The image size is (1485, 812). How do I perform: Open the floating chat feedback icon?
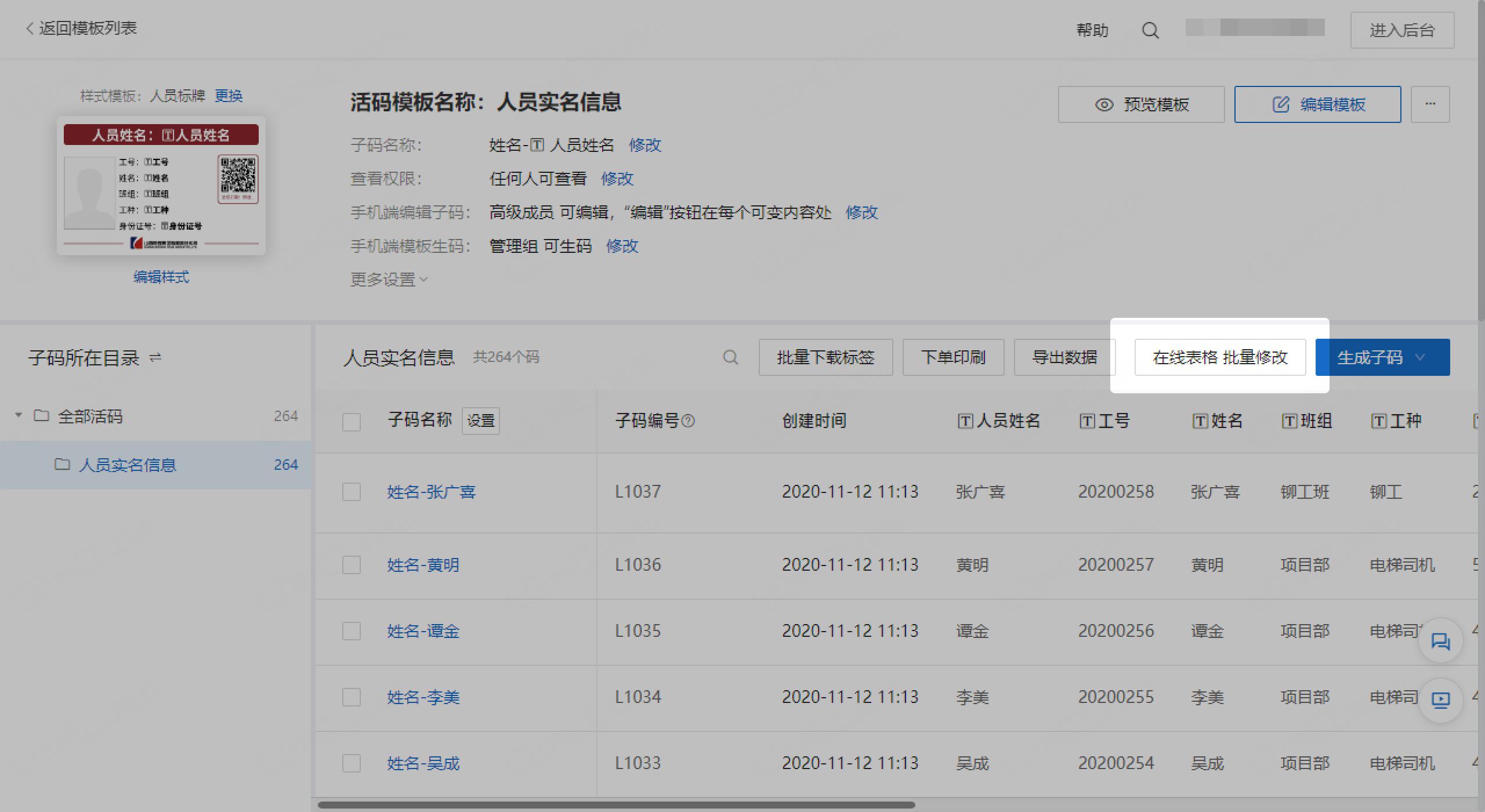1440,641
